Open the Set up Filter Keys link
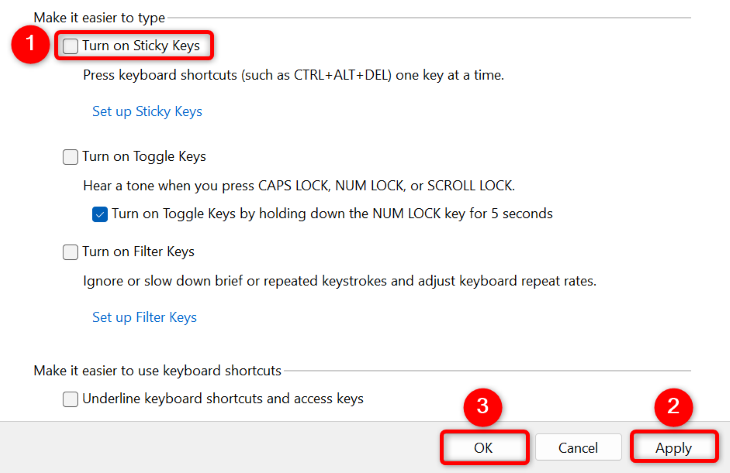 (x=144, y=317)
